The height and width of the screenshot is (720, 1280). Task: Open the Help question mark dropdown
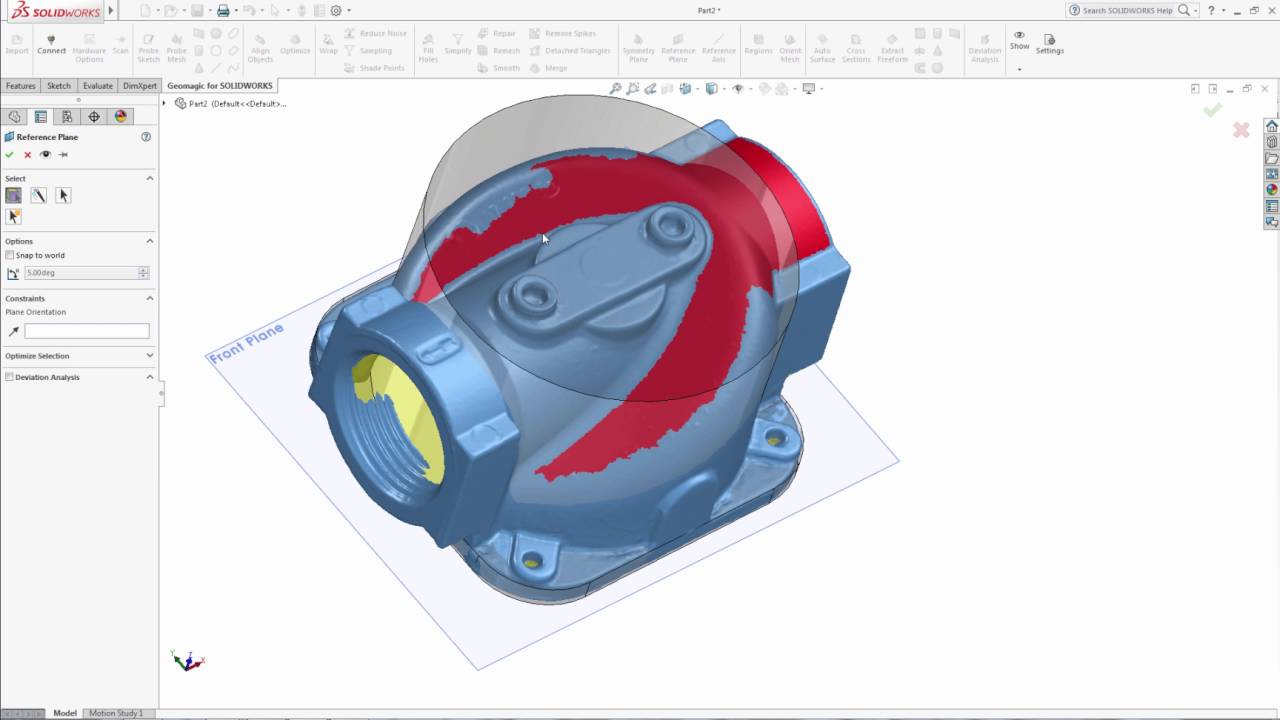tap(1223, 11)
